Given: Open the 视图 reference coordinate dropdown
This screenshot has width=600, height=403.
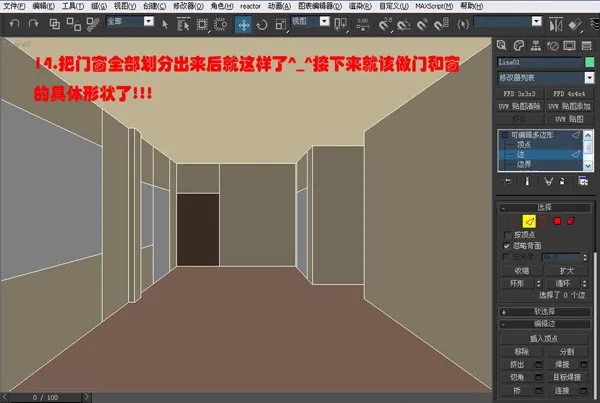Looking at the screenshot, I should coord(324,21).
